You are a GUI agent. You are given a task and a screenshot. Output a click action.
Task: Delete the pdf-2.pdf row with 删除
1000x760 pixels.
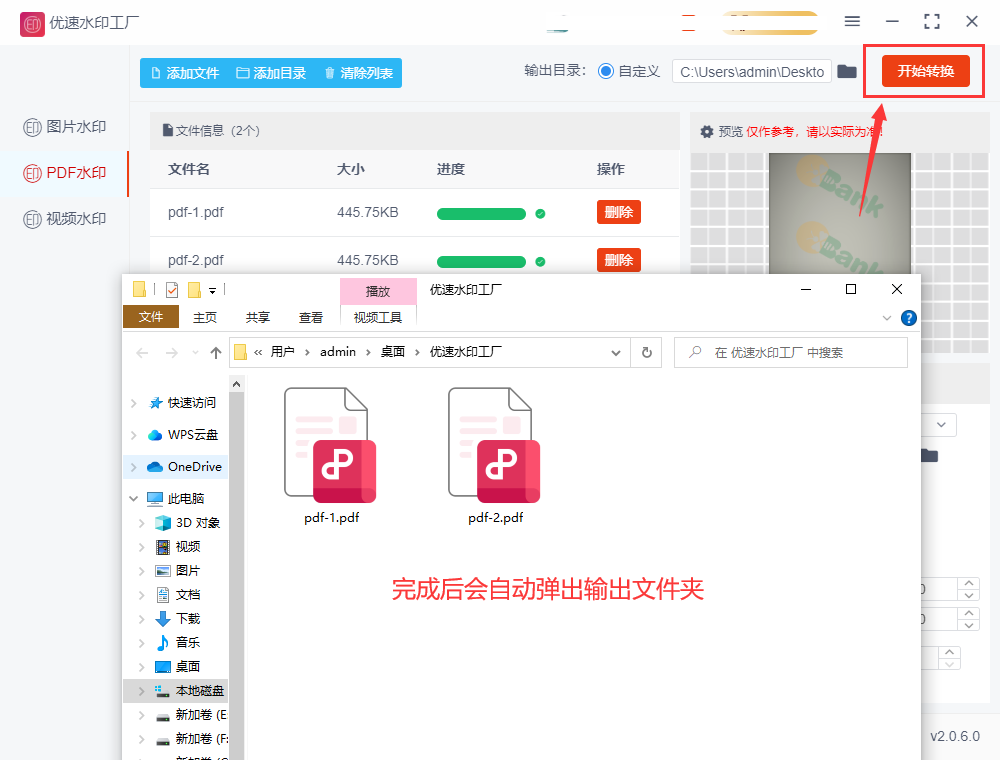tap(619, 260)
